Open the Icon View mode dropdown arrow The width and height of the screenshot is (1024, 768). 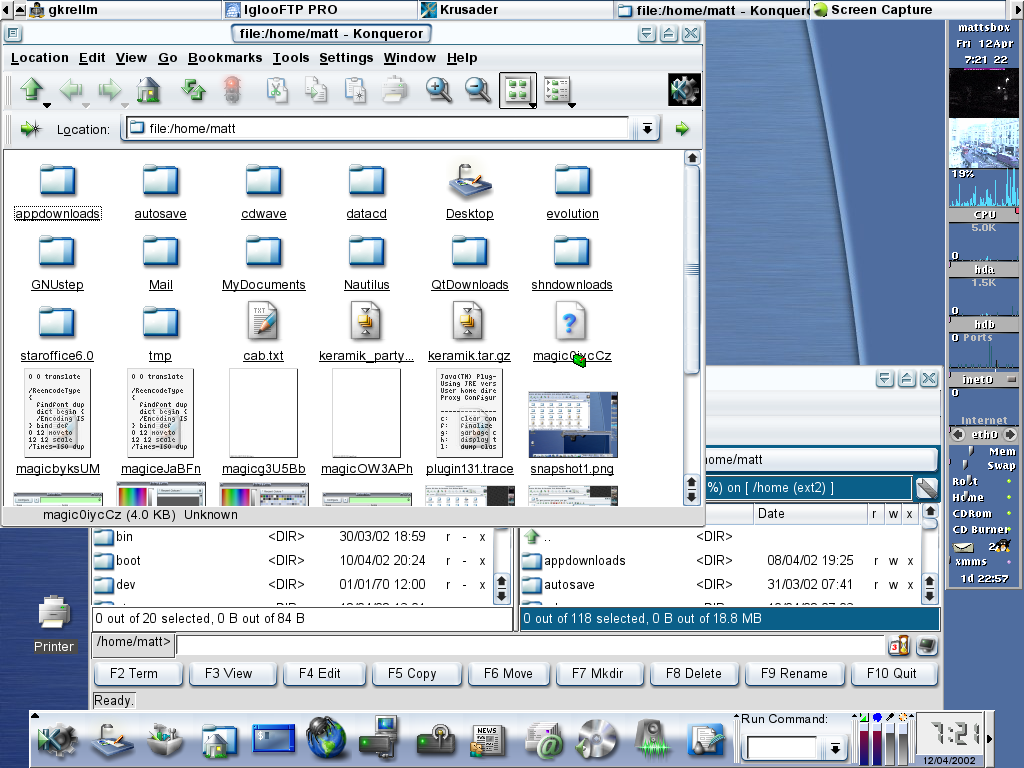[x=533, y=105]
